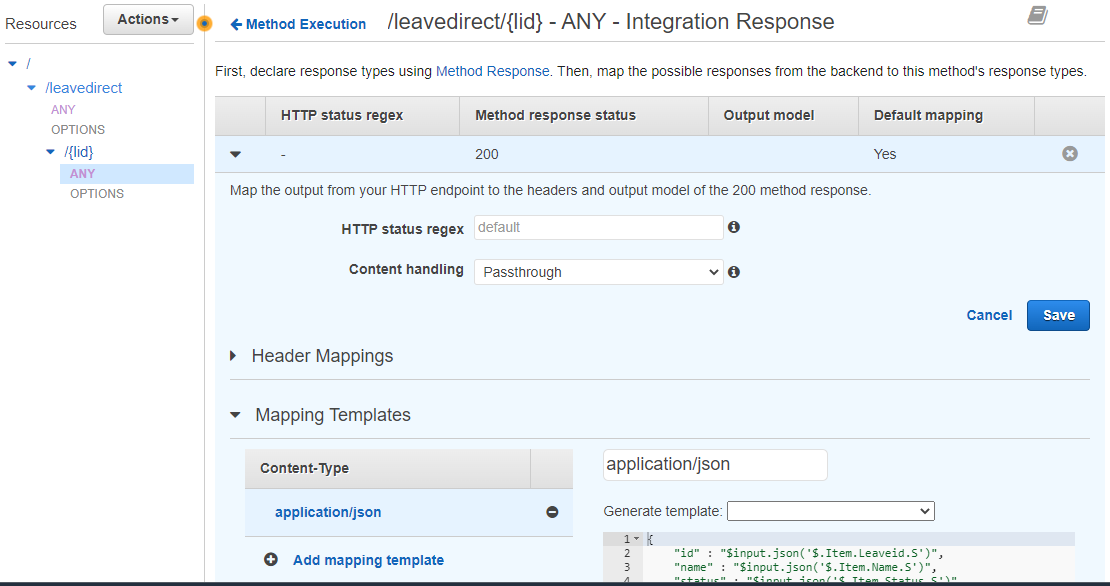Collapse the /{lid} resource in the tree

pyautogui.click(x=50, y=151)
